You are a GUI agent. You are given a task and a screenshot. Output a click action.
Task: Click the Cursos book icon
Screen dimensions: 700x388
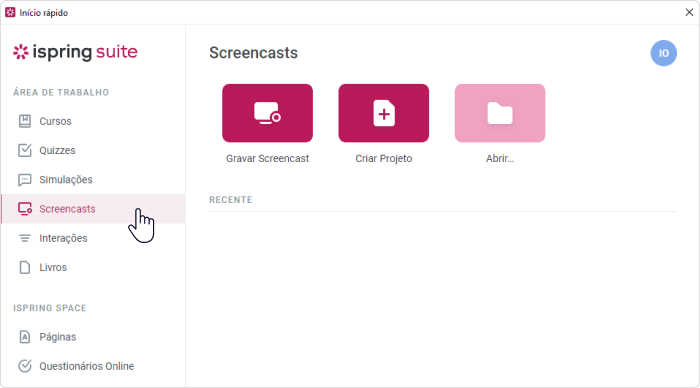pyautogui.click(x=25, y=121)
